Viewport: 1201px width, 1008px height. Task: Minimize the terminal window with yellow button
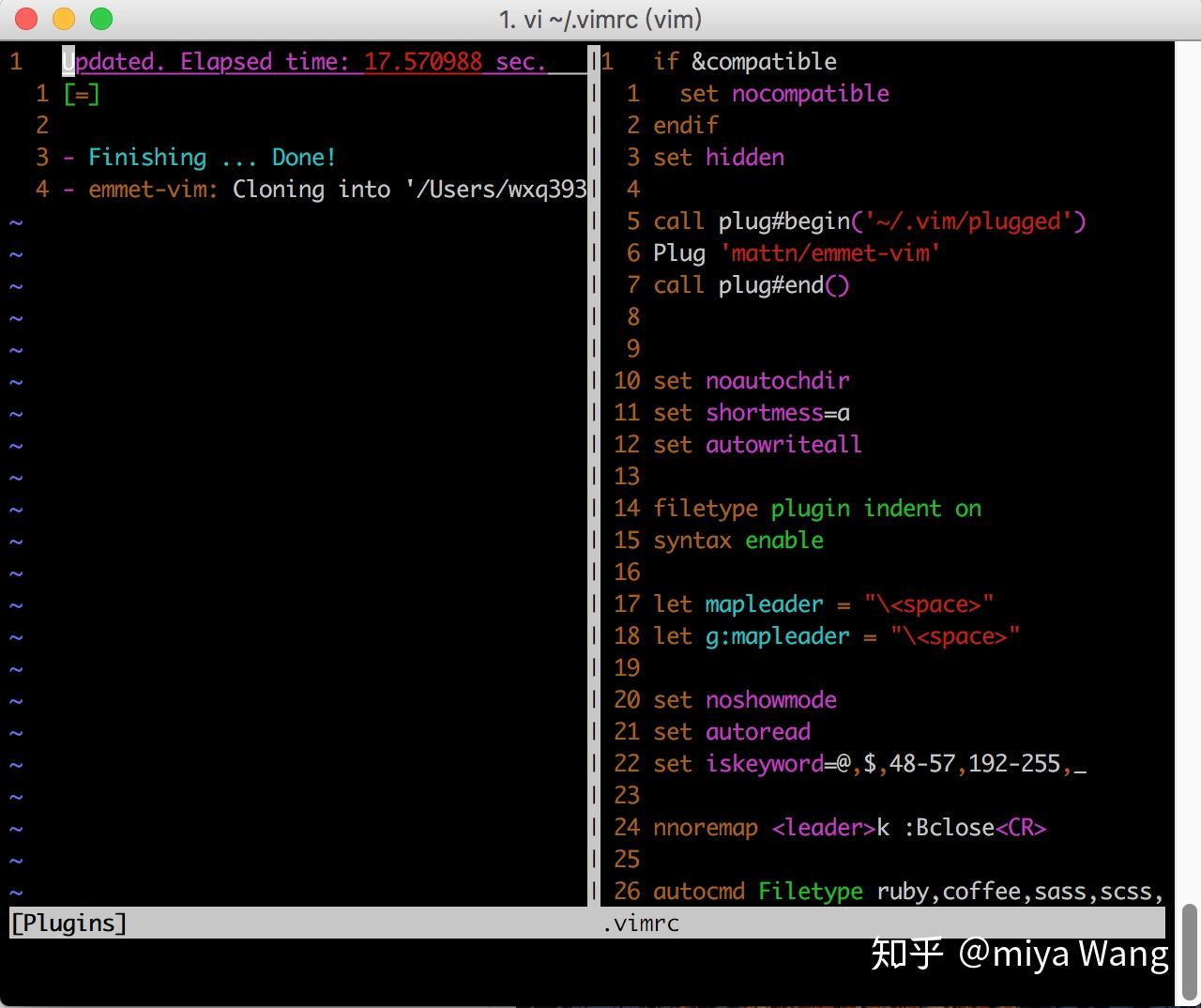tap(64, 19)
